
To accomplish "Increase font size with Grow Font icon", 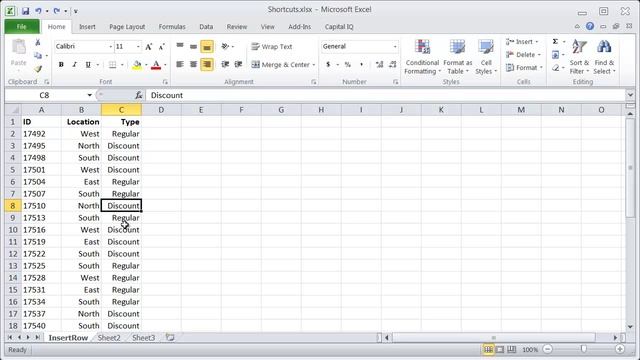I will point(149,47).
